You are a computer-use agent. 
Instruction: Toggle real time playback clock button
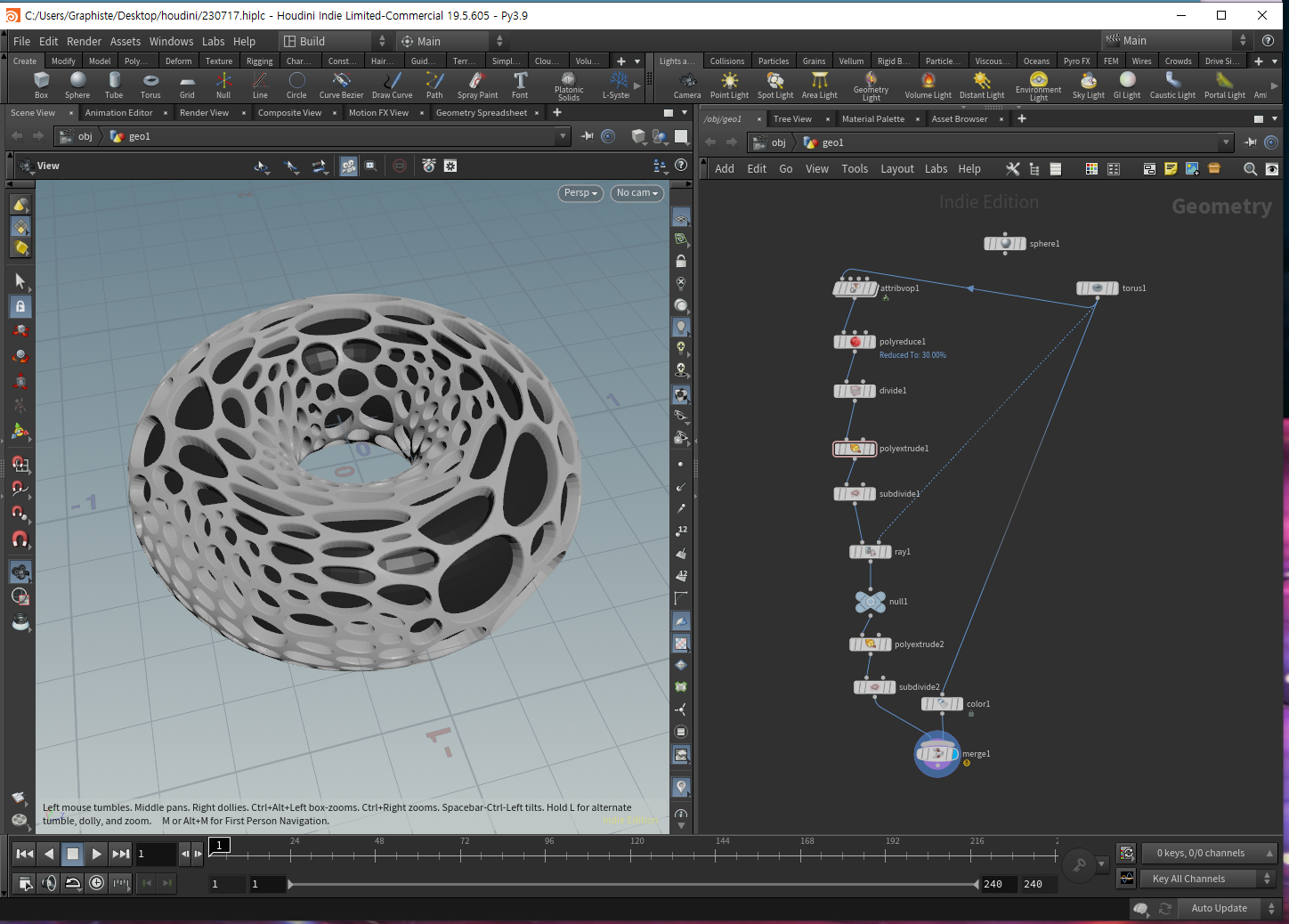[96, 883]
